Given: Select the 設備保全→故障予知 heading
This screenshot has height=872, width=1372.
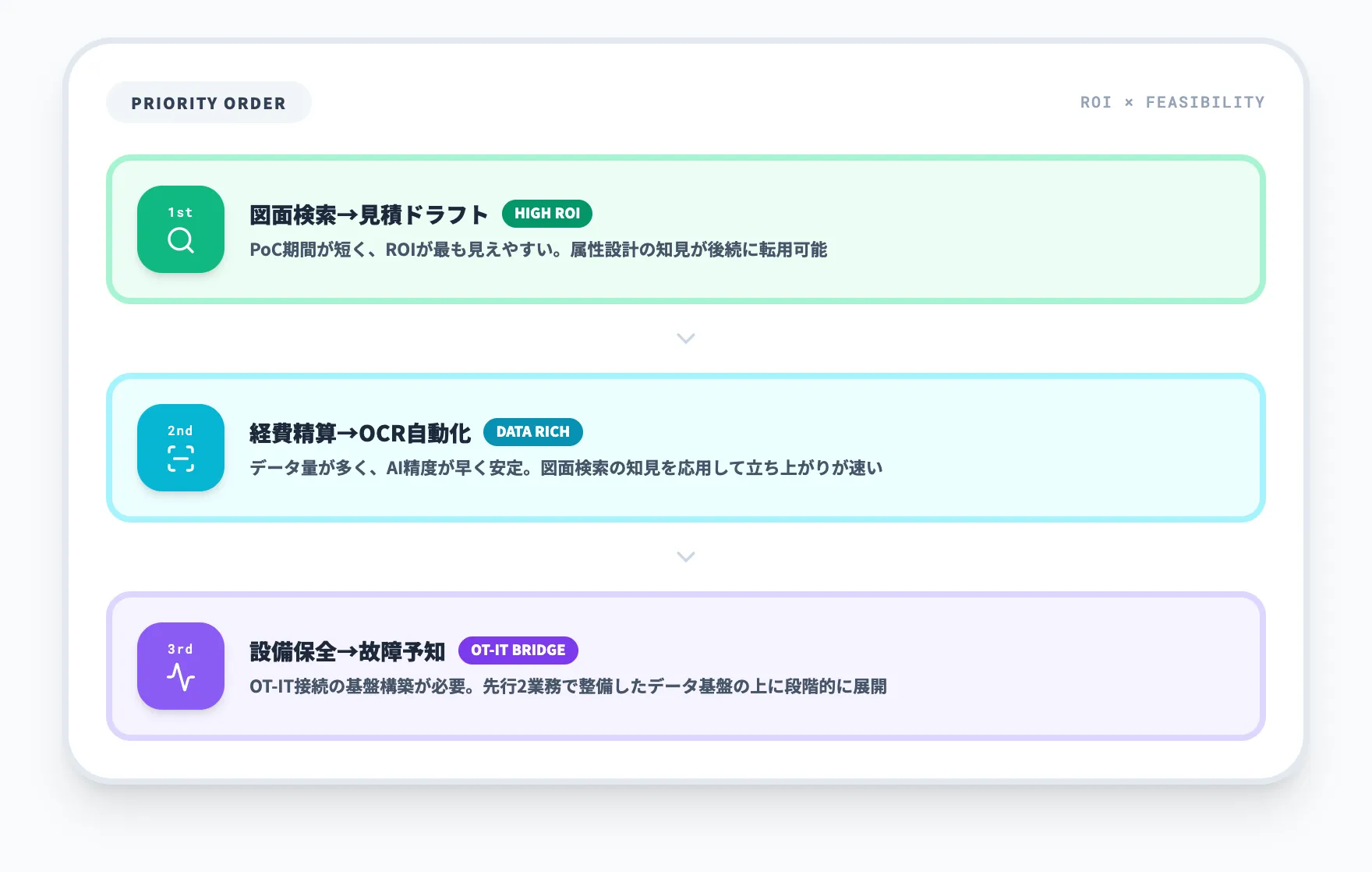Looking at the screenshot, I should click(x=346, y=650).
